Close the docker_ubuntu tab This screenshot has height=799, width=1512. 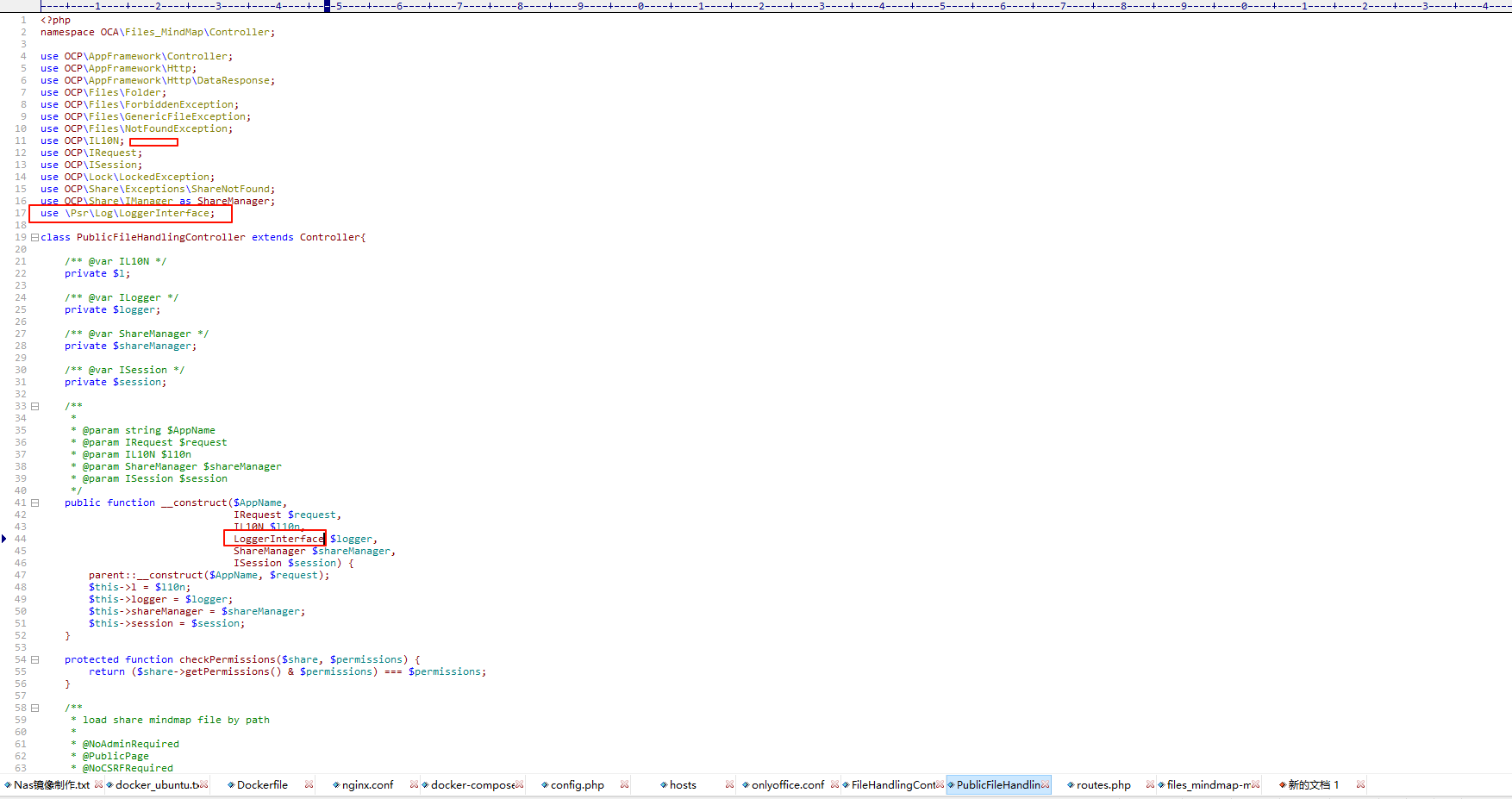pos(203,784)
